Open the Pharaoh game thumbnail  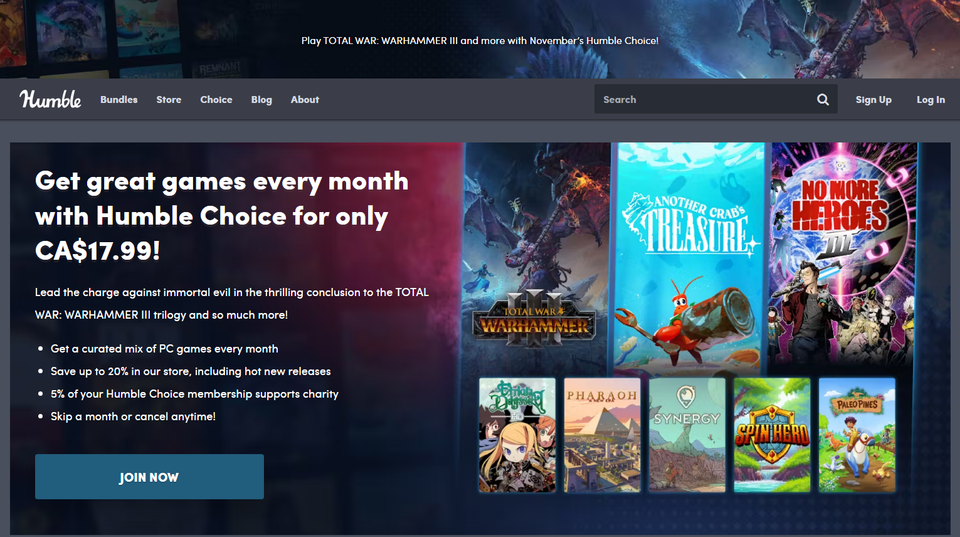click(602, 435)
